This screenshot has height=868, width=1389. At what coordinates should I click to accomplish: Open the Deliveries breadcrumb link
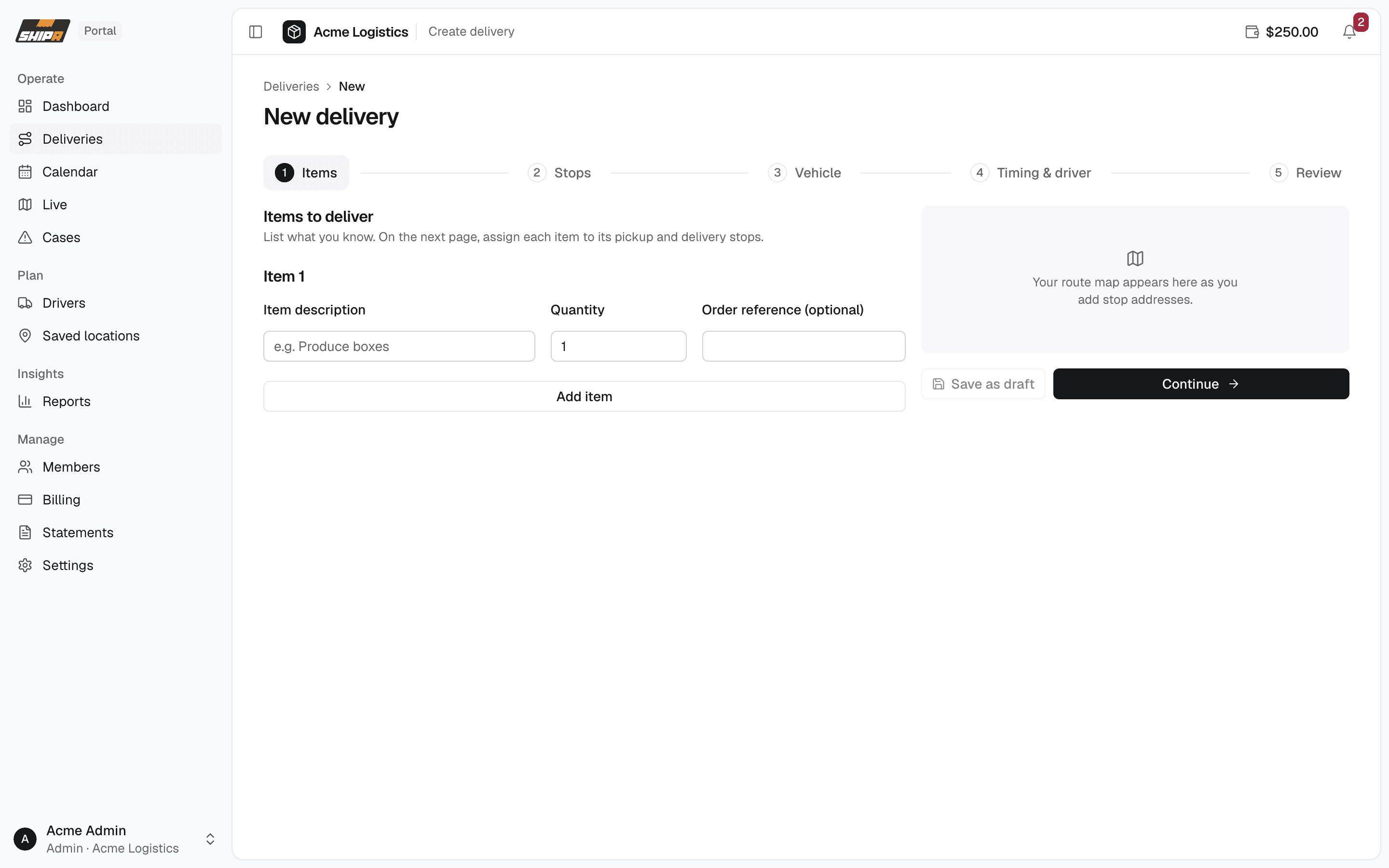[x=291, y=86]
